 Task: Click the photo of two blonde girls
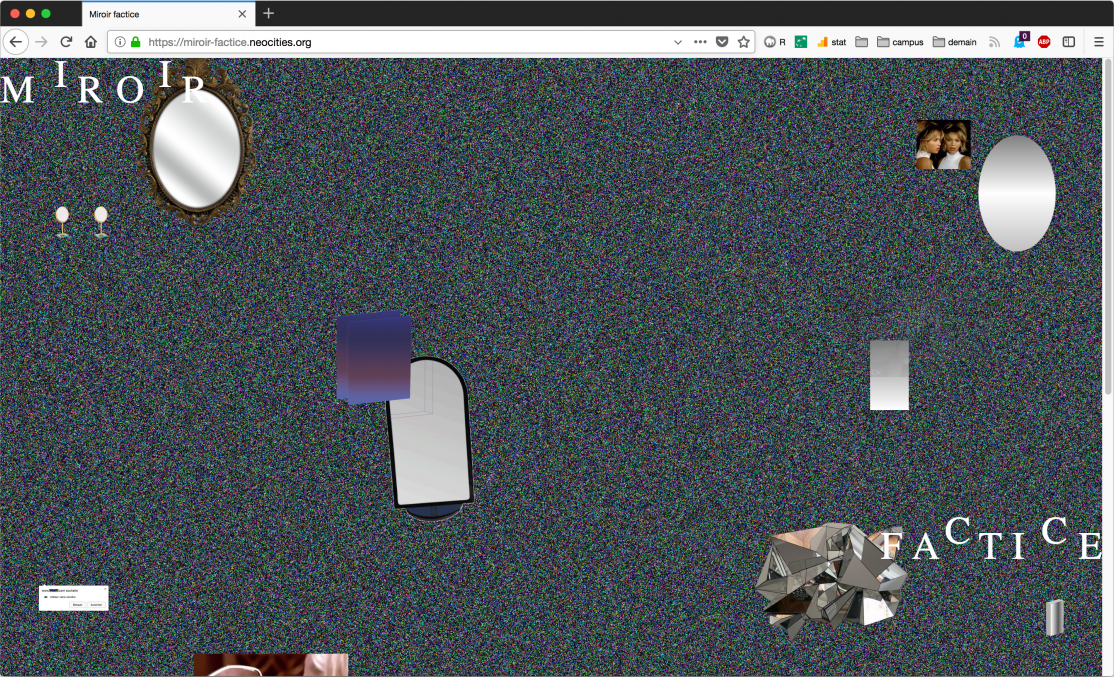pos(943,145)
